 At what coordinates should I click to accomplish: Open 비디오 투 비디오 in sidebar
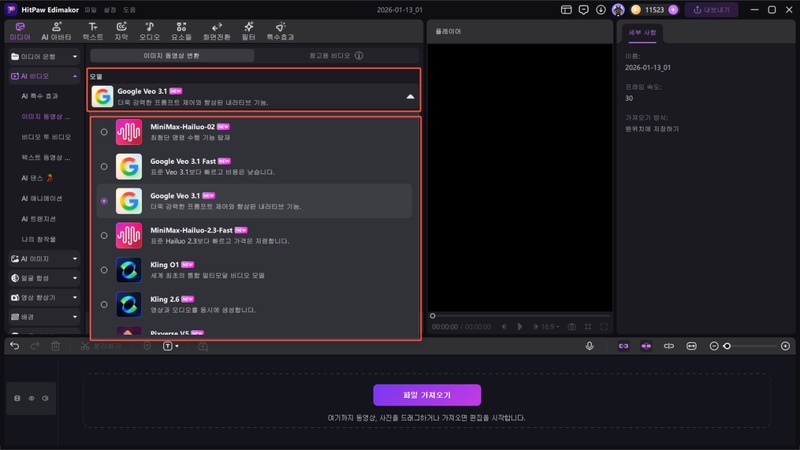pyautogui.click(x=46, y=137)
